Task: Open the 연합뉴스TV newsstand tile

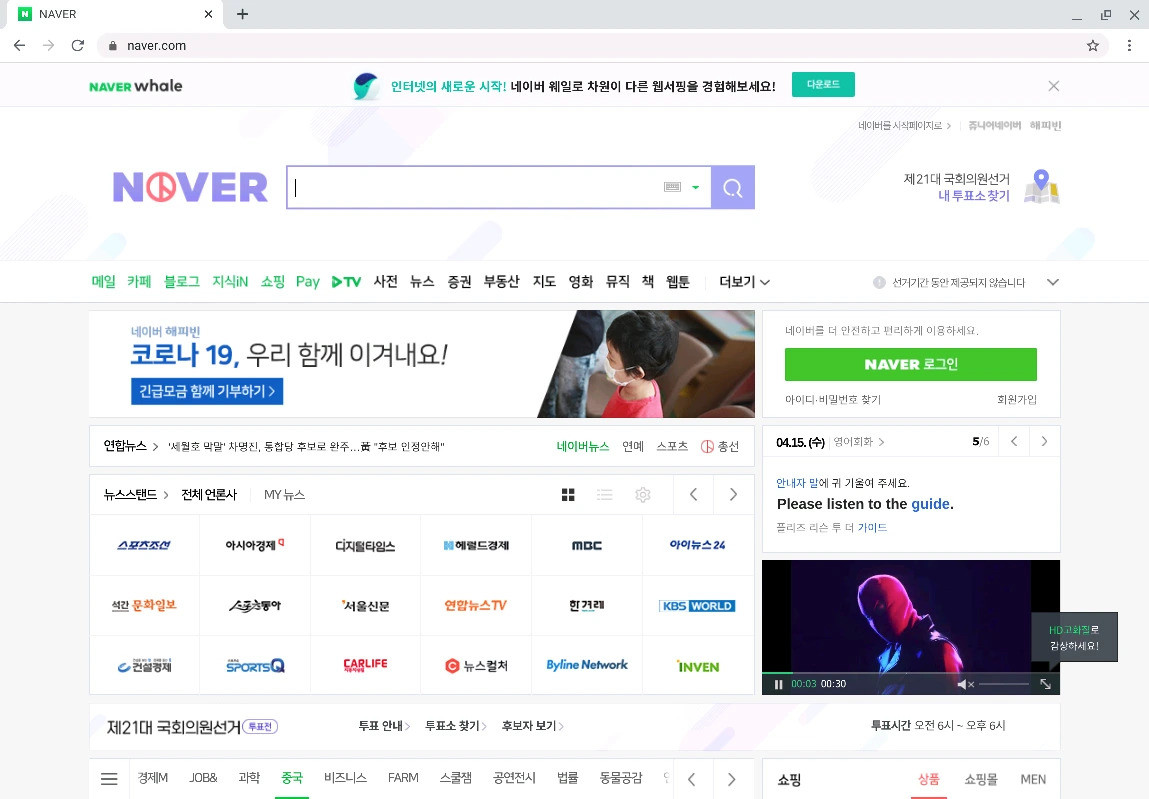Action: pyautogui.click(x=476, y=605)
